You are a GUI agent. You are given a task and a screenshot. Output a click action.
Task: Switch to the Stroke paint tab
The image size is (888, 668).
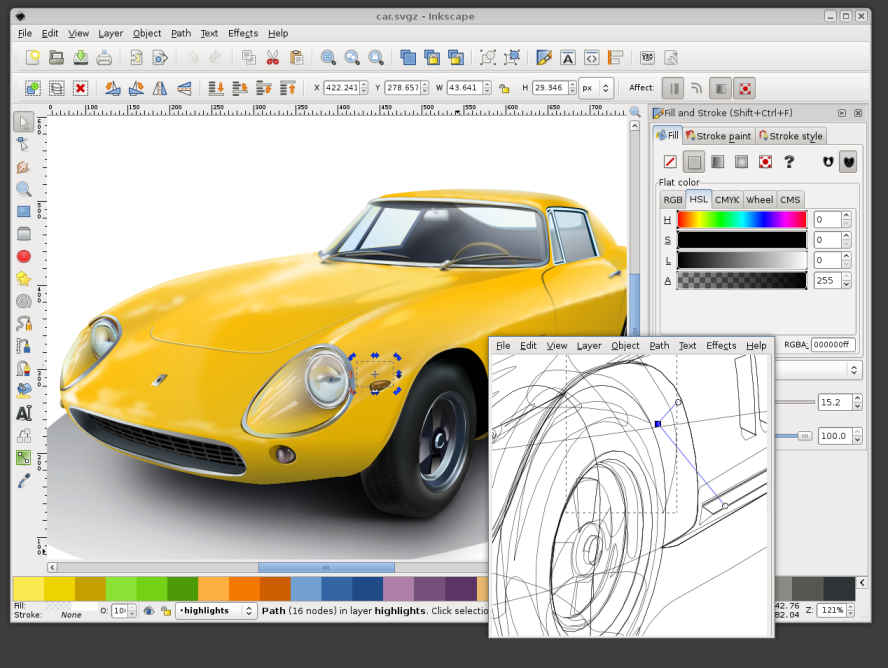[x=719, y=136]
